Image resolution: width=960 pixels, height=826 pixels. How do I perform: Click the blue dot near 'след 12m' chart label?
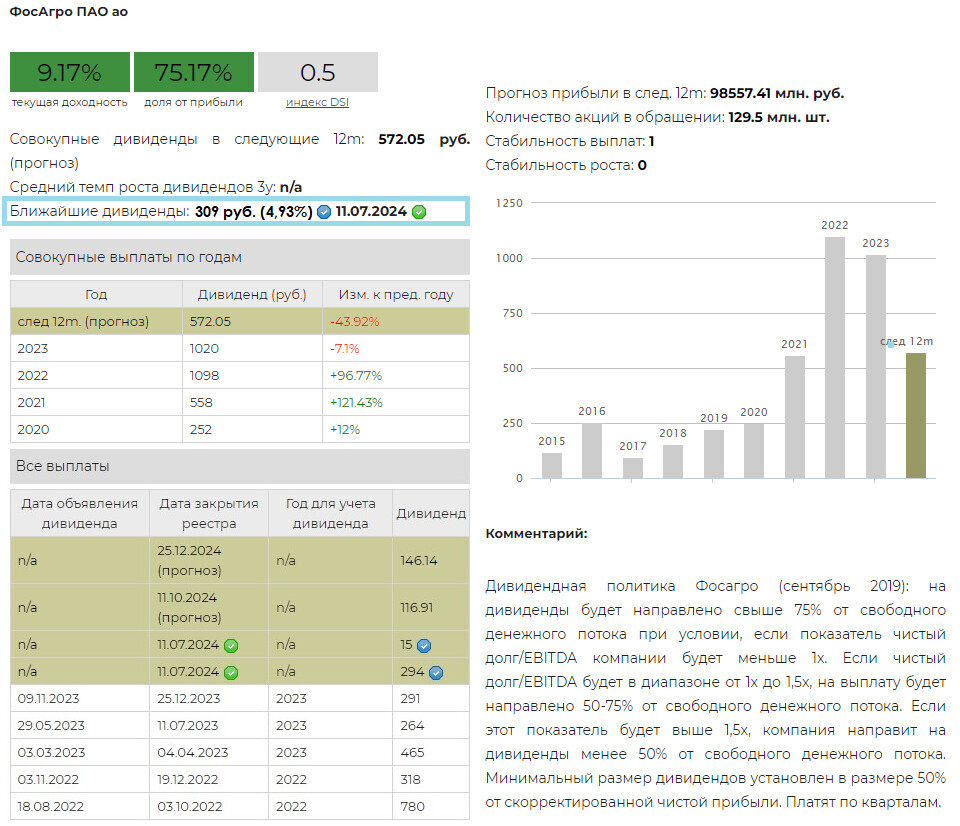pos(890,345)
